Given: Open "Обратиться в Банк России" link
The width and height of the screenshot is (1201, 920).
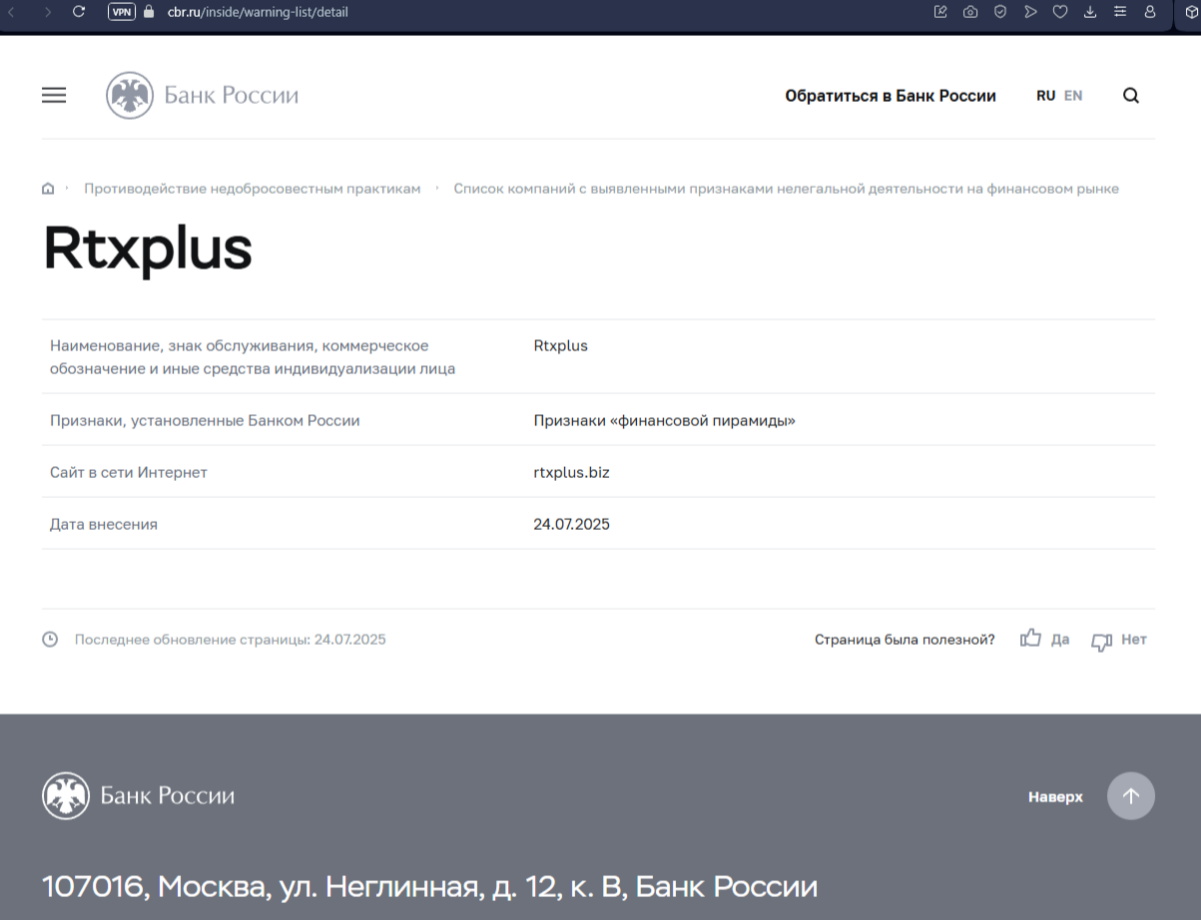Looking at the screenshot, I should (x=890, y=96).
